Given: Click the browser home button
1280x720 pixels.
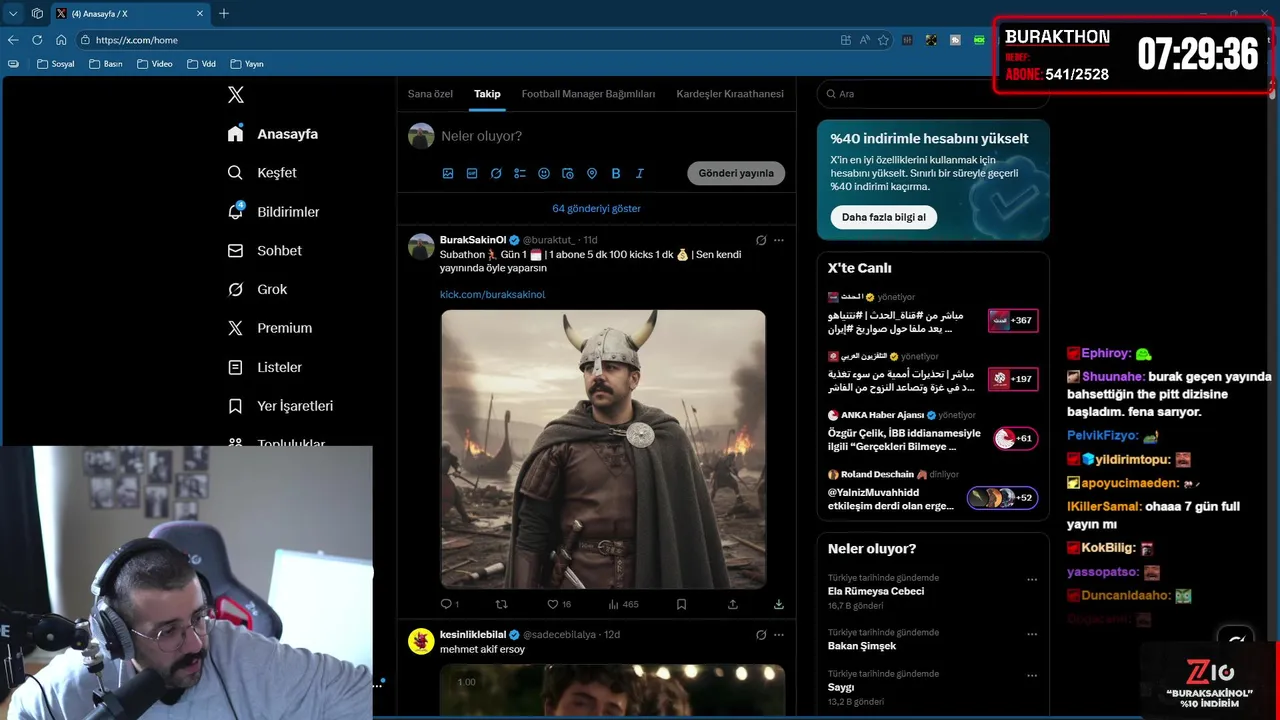Looking at the screenshot, I should tap(61, 40).
